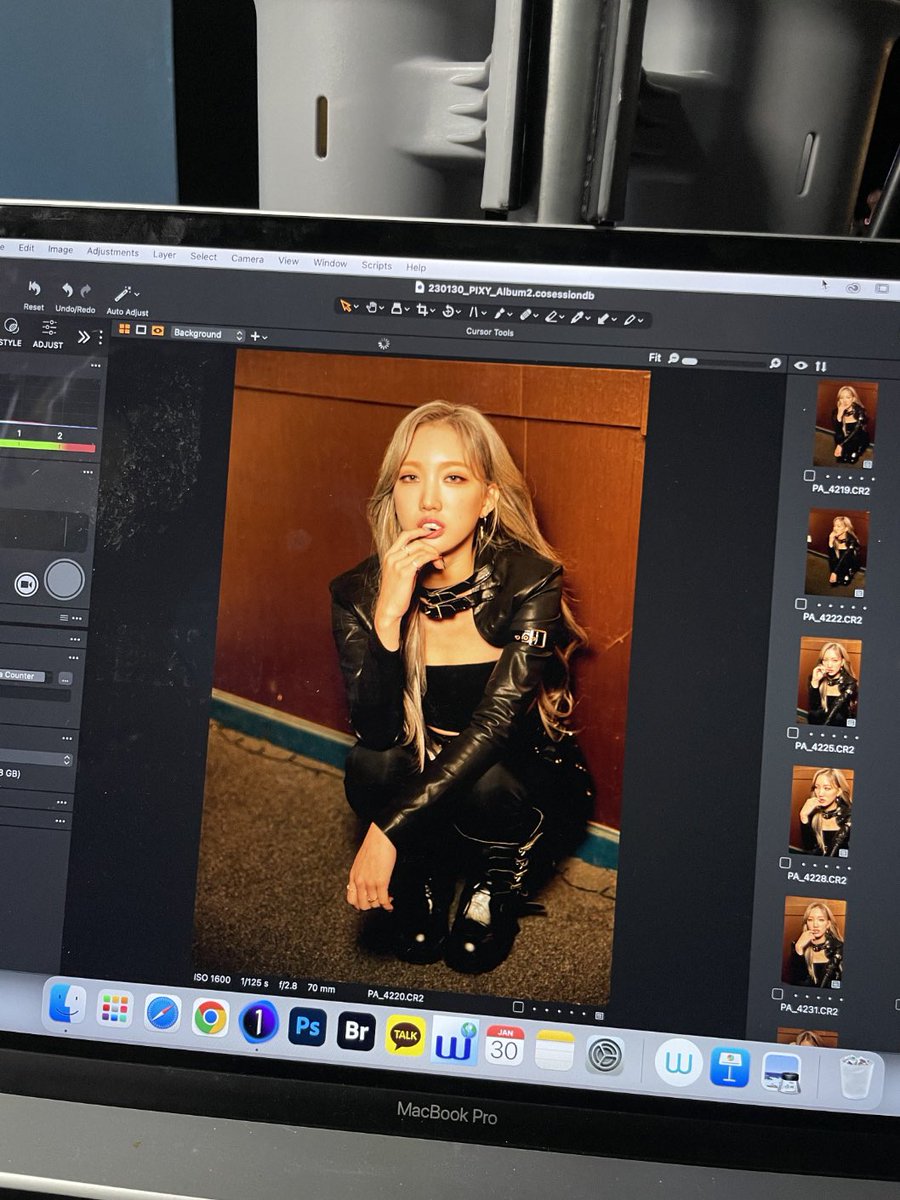
Task: Open Capture One from the Dock
Action: click(x=259, y=1021)
